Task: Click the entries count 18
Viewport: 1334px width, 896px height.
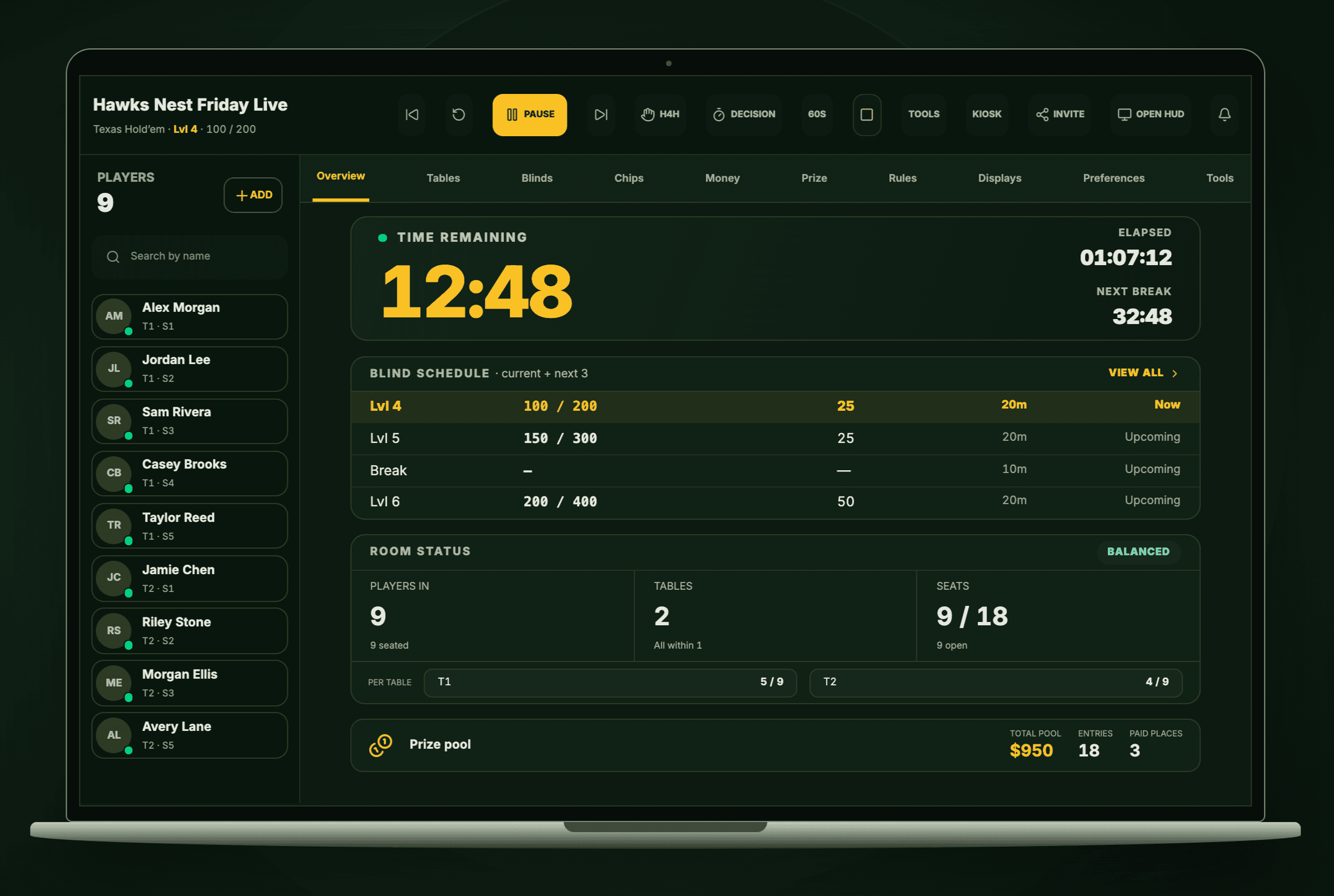Action: 1088,751
